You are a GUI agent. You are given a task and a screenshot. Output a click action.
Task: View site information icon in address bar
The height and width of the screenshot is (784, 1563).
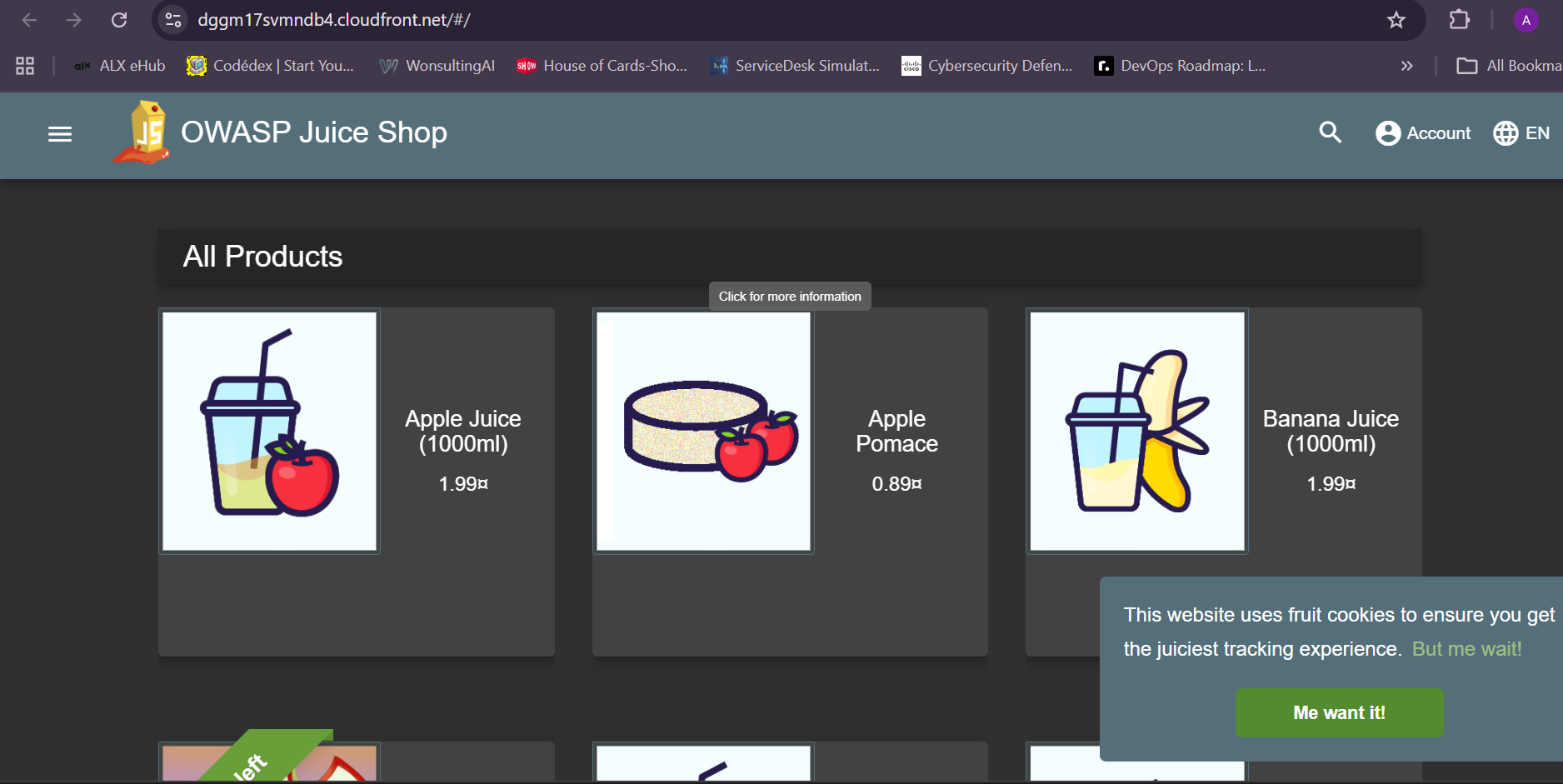[173, 20]
